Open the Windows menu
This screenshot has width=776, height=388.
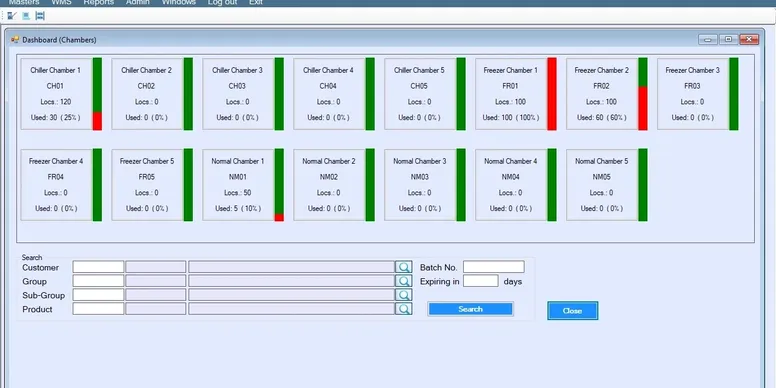click(179, 2)
